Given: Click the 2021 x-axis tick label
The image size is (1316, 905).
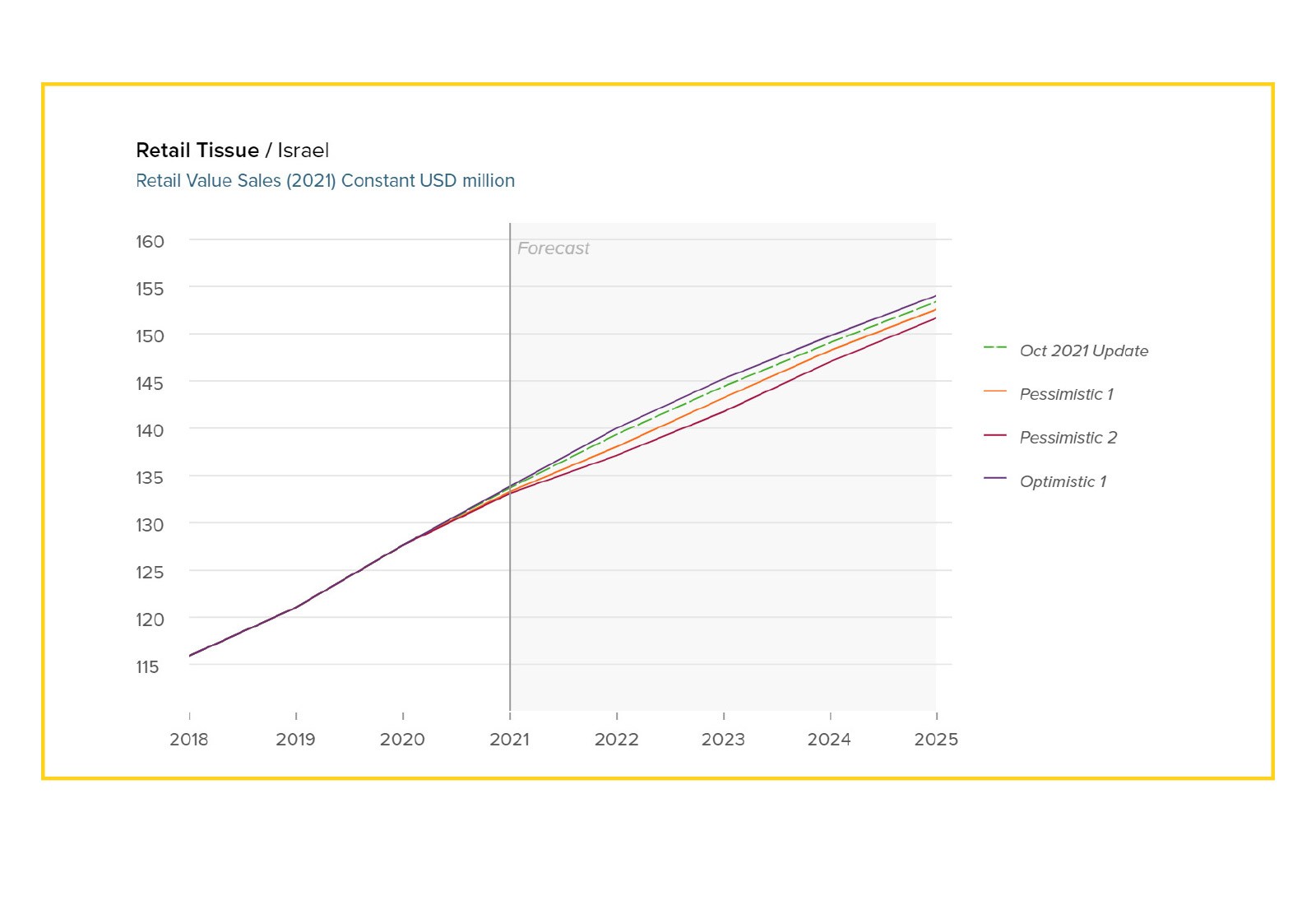Looking at the screenshot, I should [510, 739].
